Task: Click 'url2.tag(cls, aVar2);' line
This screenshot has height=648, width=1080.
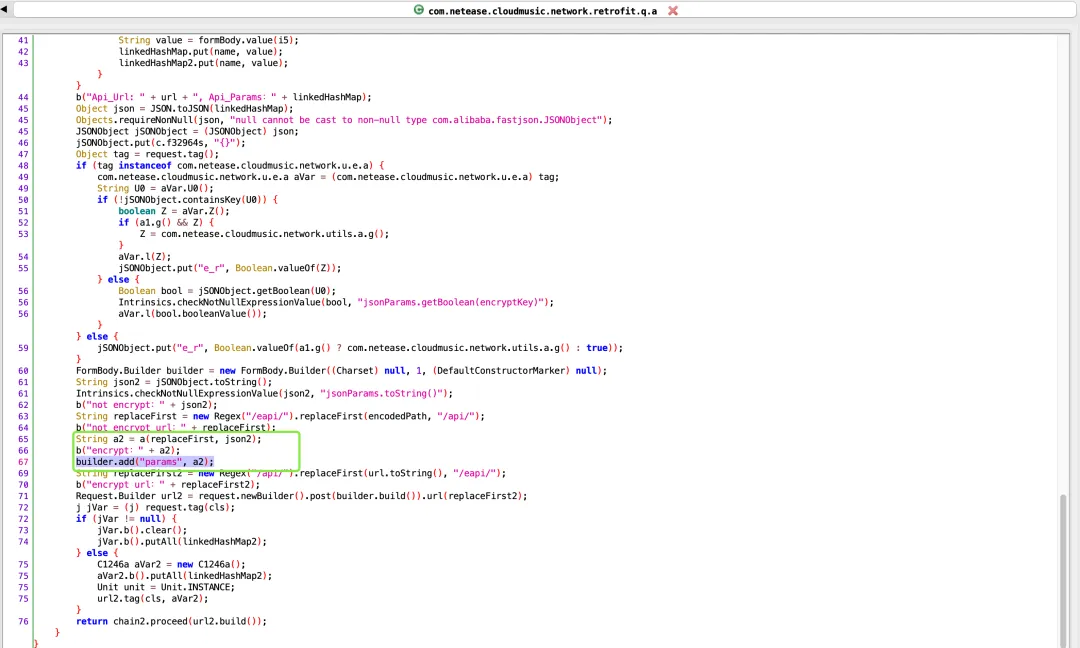Action: 153,598
